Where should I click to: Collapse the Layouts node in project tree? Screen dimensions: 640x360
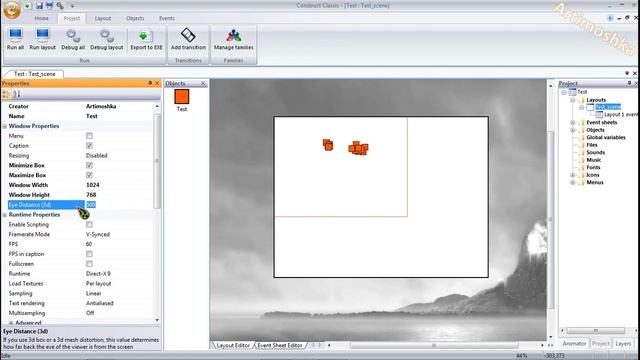tap(573, 100)
